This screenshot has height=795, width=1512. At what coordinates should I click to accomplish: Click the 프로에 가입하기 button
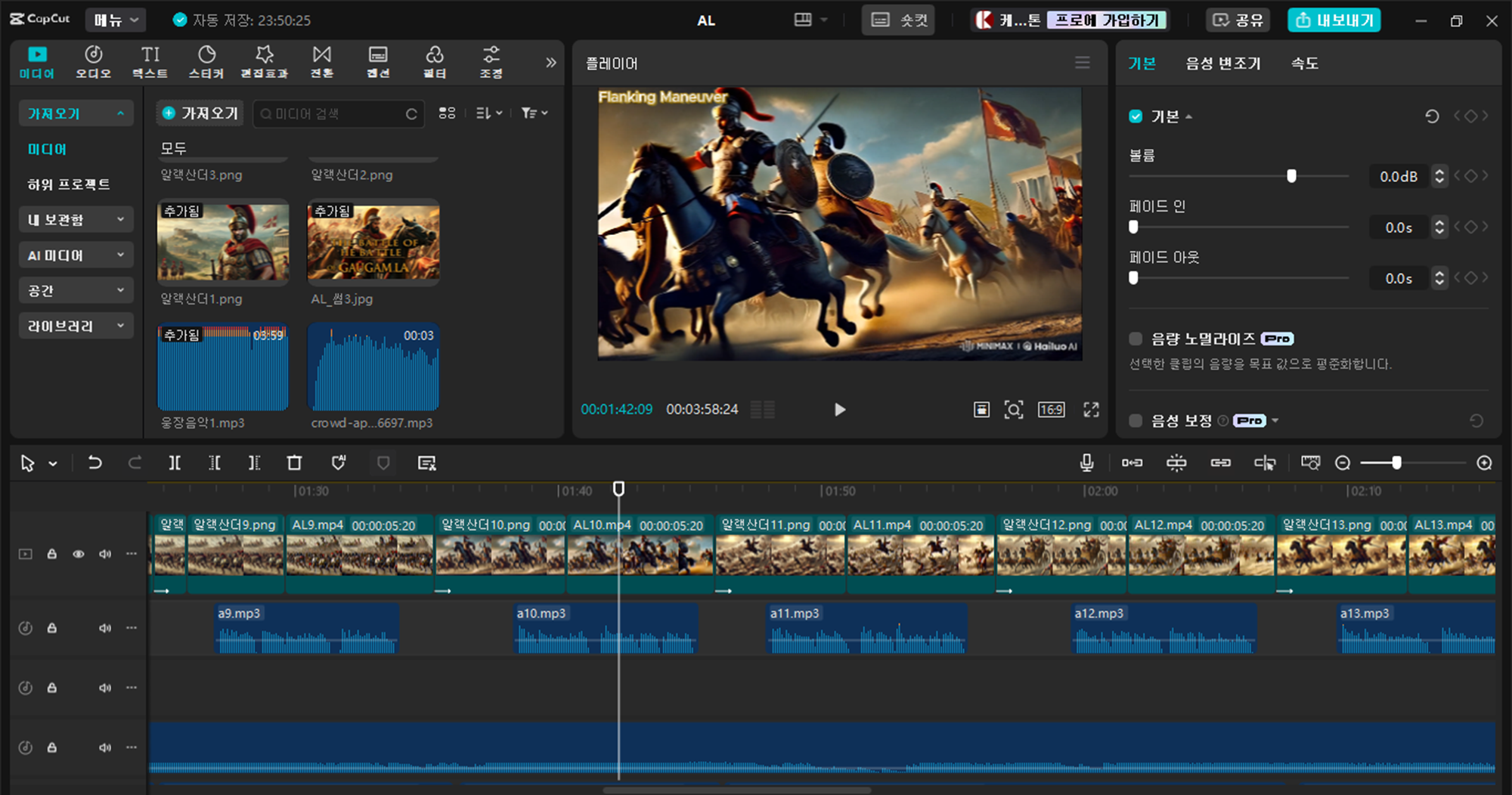[x=1107, y=20]
